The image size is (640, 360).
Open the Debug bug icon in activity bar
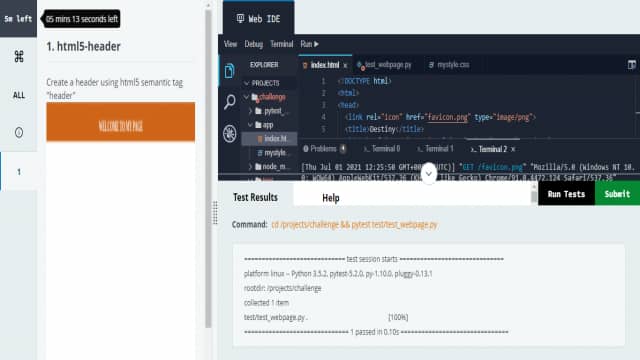pos(230,133)
